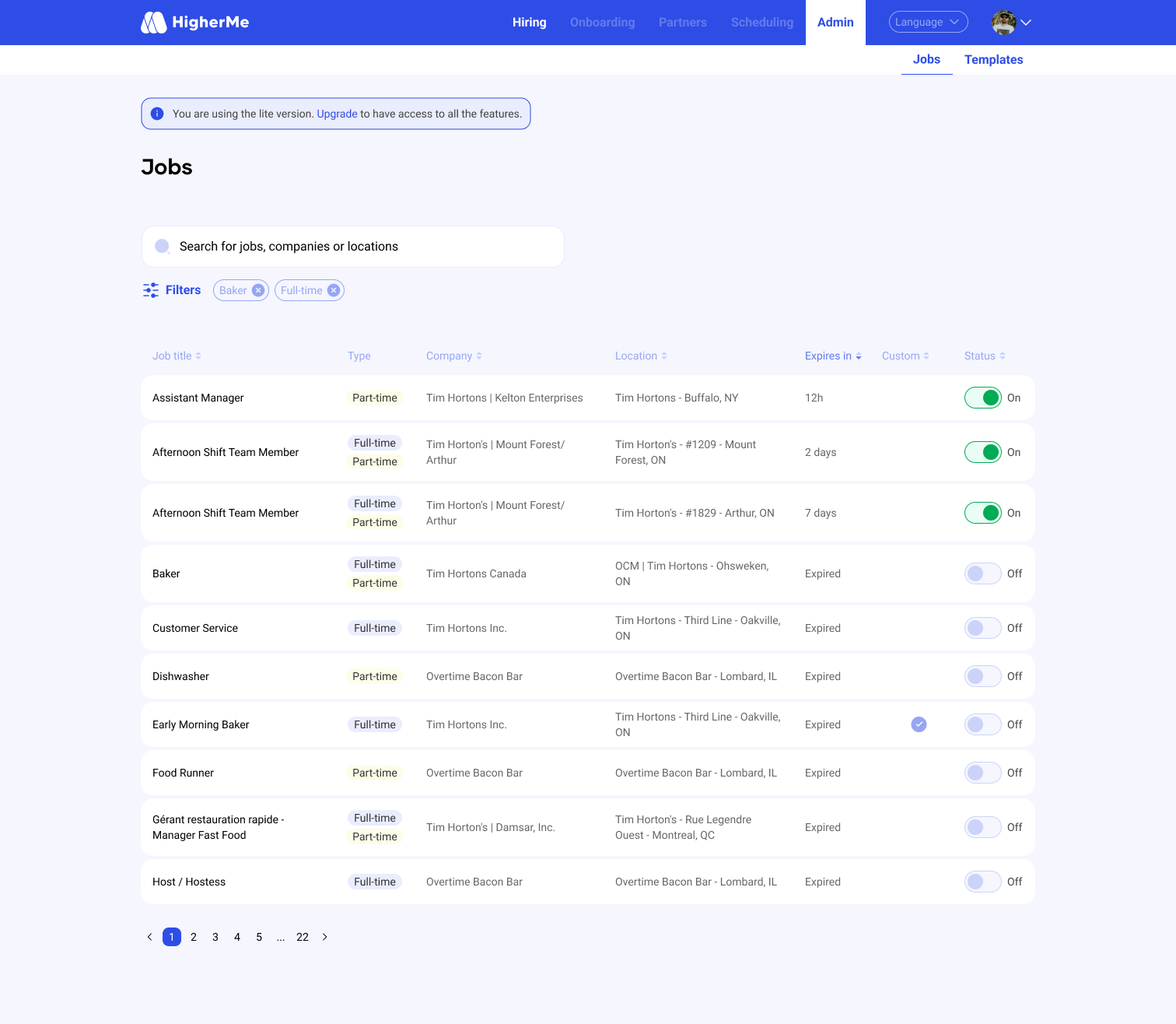Image resolution: width=1176 pixels, height=1024 pixels.
Task: Click the Type column header
Action: pyautogui.click(x=359, y=356)
